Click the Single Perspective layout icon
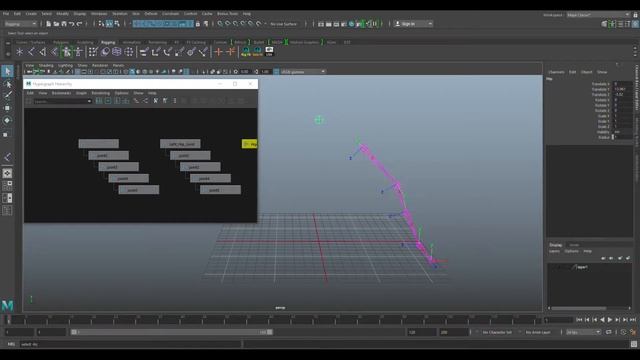The height and width of the screenshot is (360, 640). [x=7, y=173]
